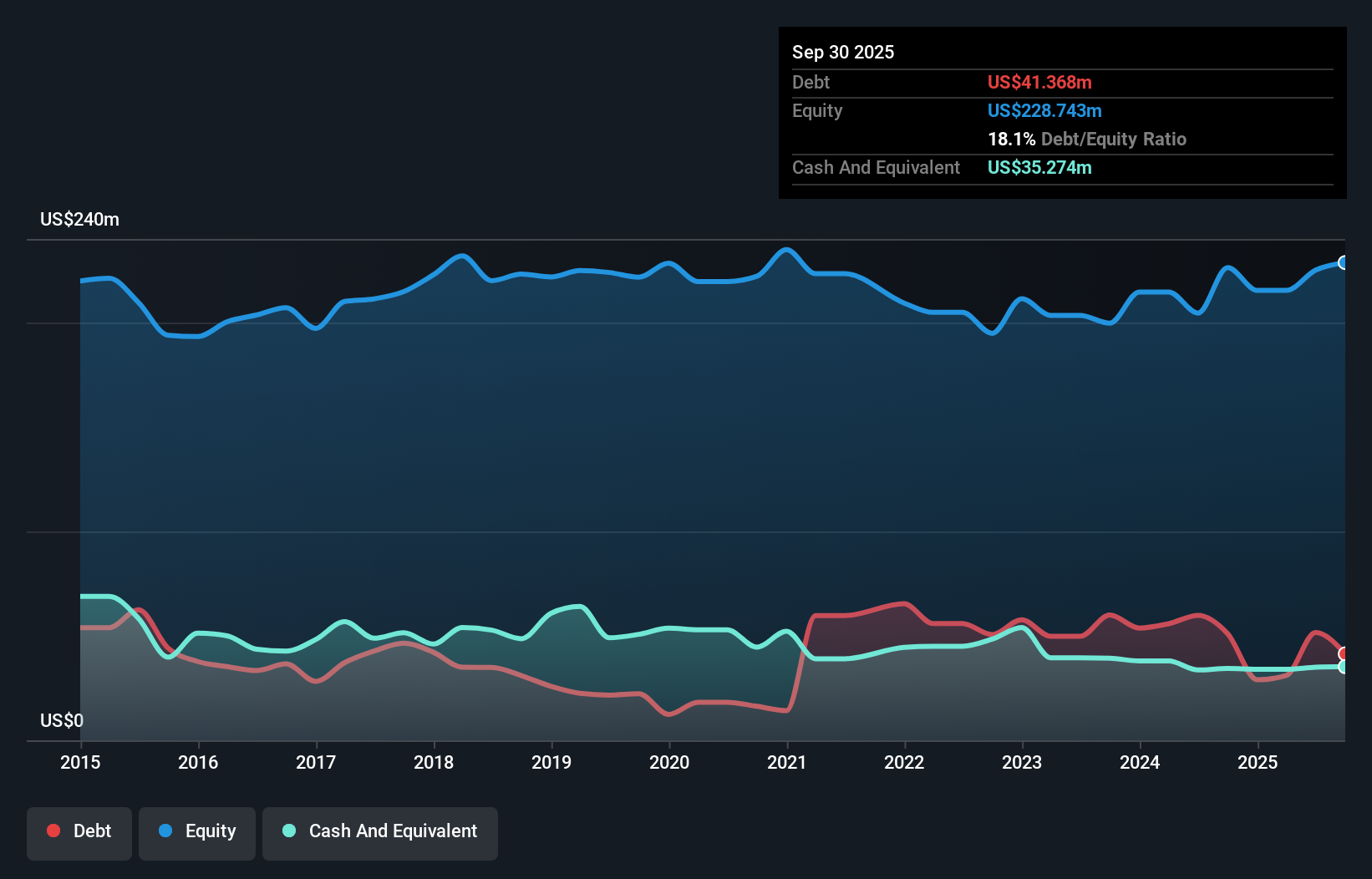Toggle the Equity series visibility
The height and width of the screenshot is (879, 1372).
(197, 831)
